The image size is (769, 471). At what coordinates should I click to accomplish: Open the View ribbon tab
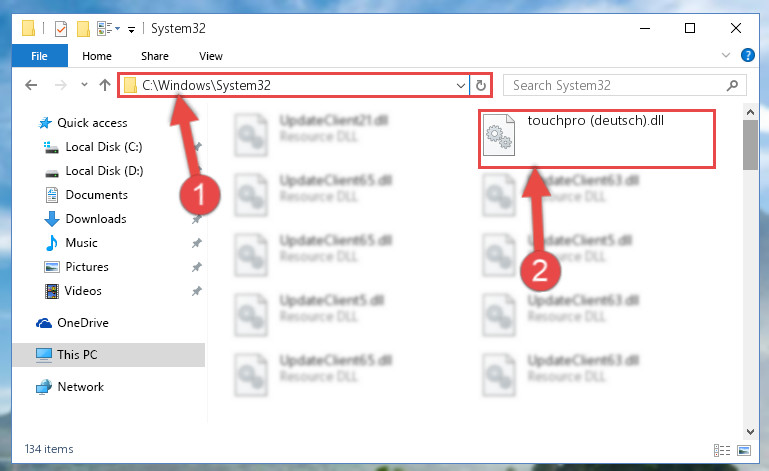211,56
